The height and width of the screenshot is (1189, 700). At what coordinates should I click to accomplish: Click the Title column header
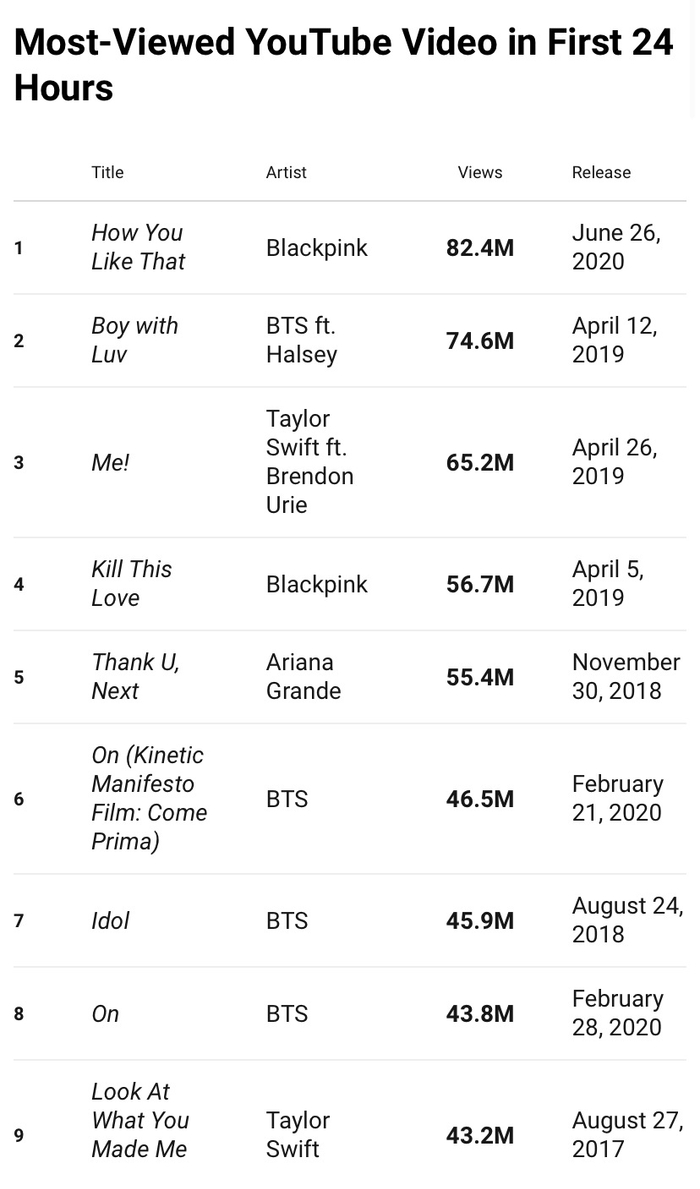[108, 172]
